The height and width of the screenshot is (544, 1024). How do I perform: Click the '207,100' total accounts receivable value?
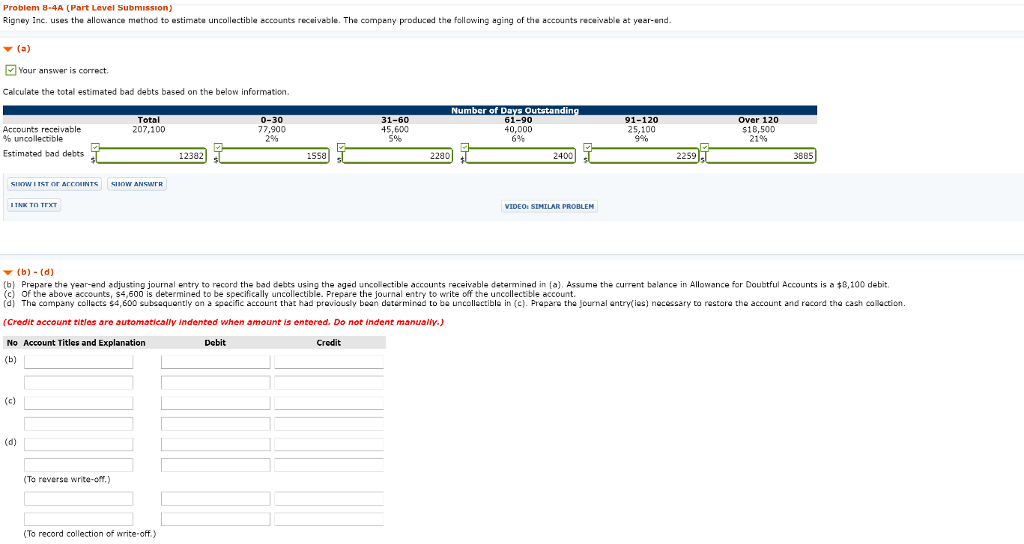pyautogui.click(x=149, y=129)
